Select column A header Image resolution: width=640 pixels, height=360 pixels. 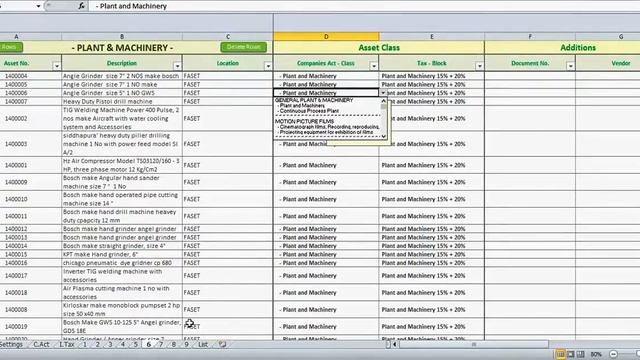tap(16, 36)
